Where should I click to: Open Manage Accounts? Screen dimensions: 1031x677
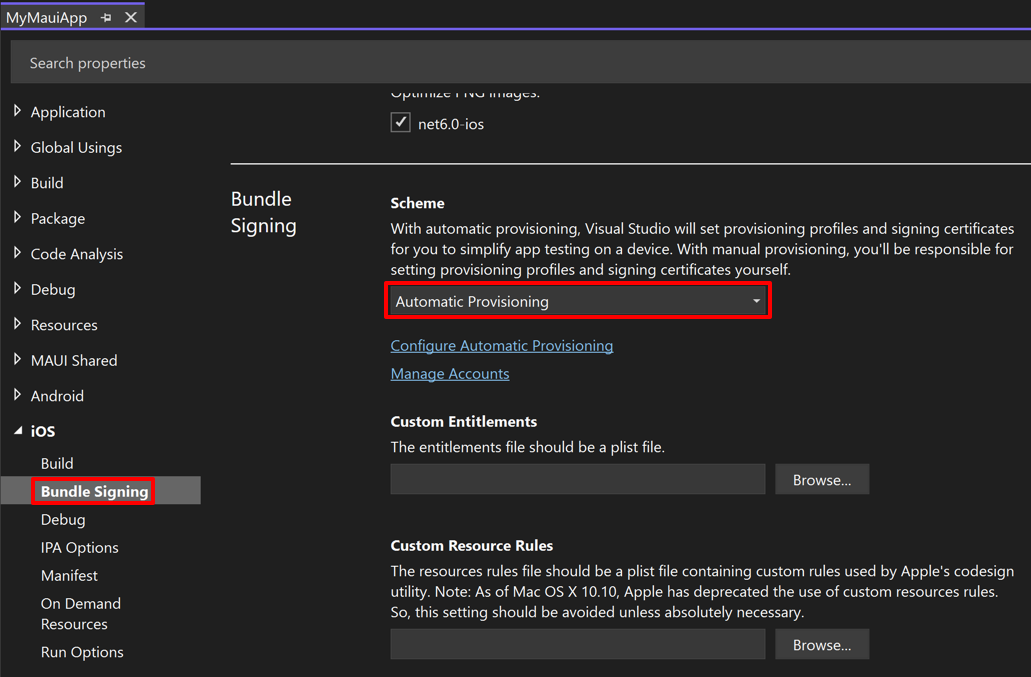click(449, 373)
